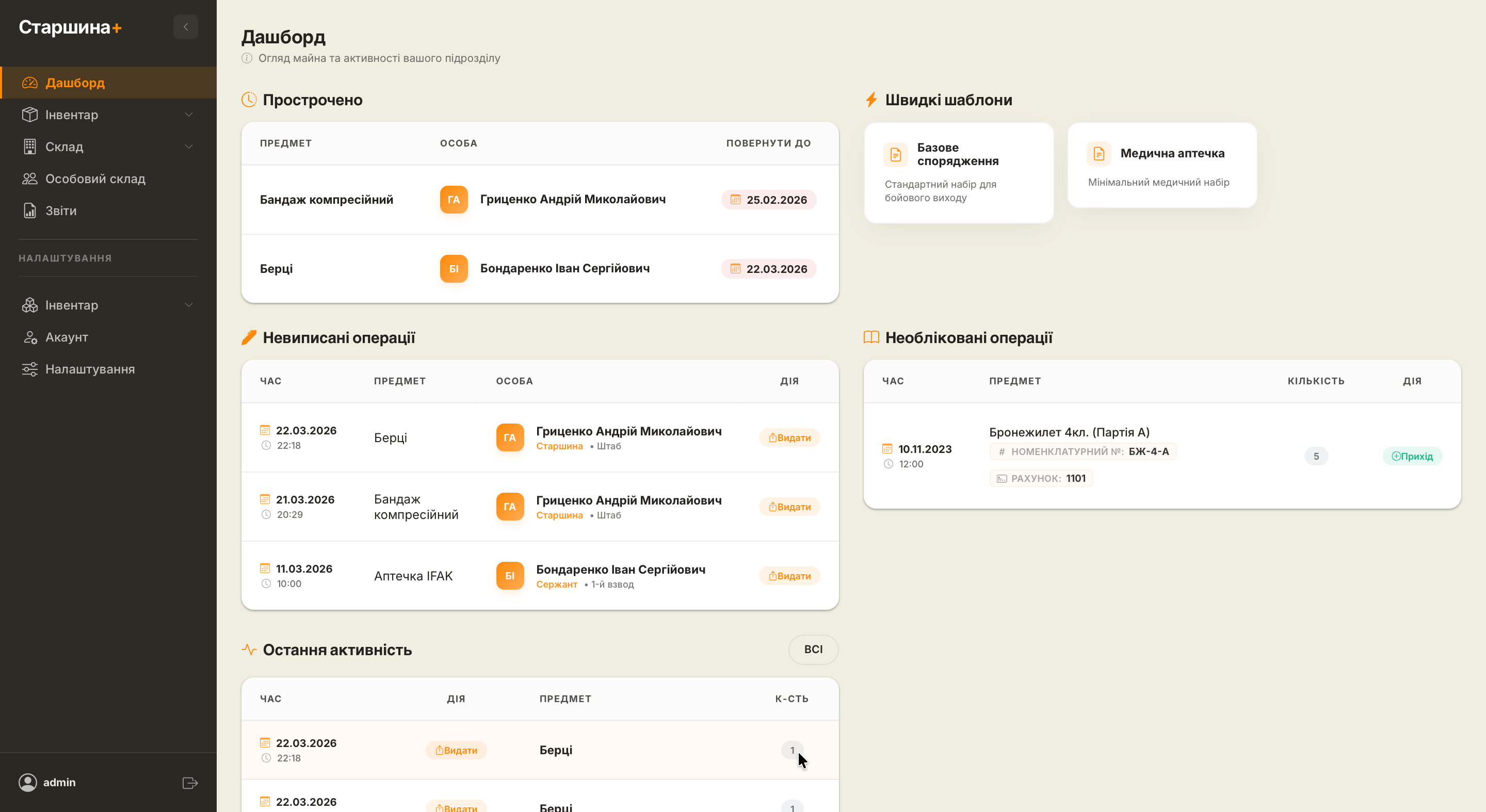Collapse the sidebar with the chevron button
The image size is (1486, 812).
(x=185, y=27)
